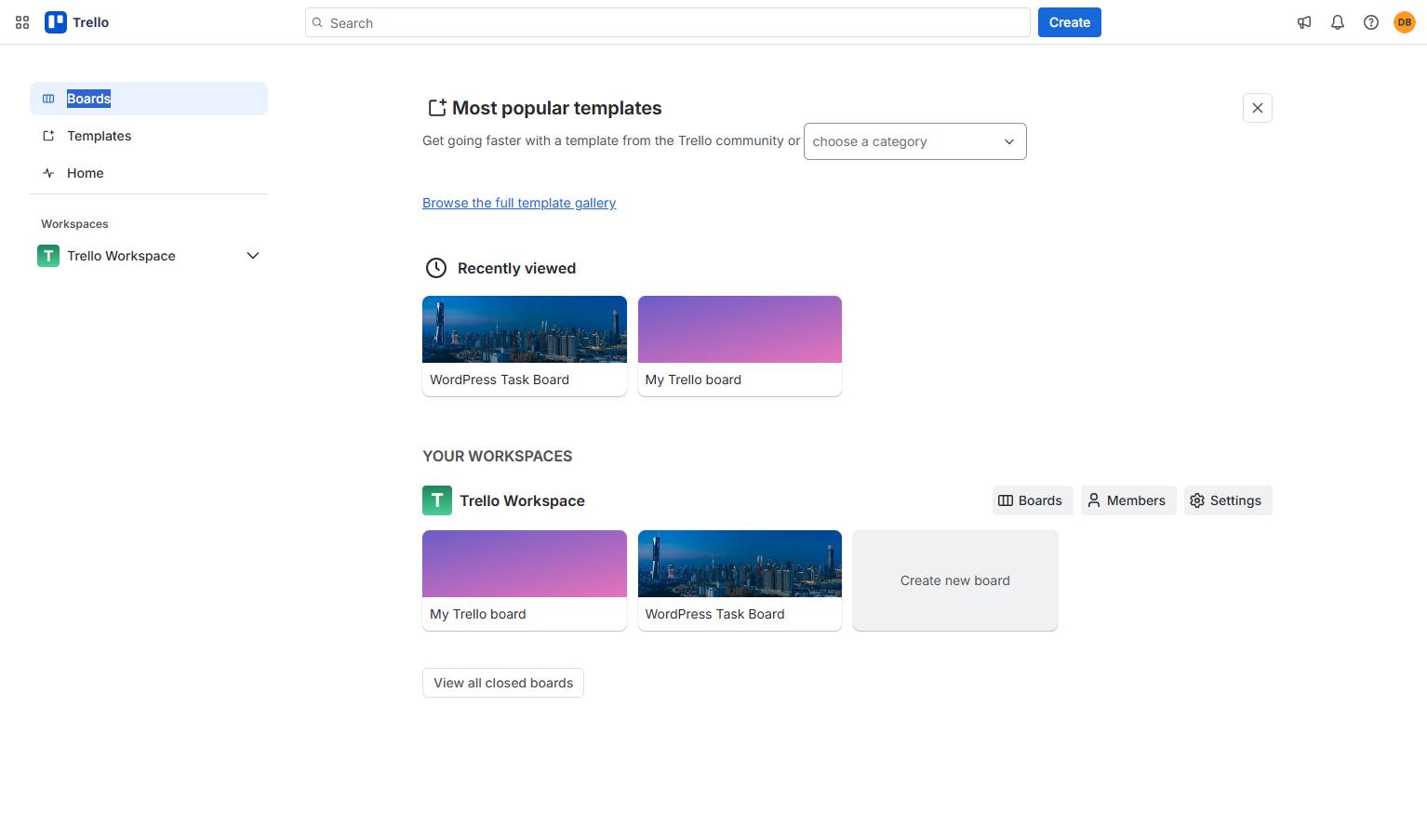This screenshot has height=840, width=1427.
Task: Click the Boards icon in the sidebar
Action: point(48,99)
